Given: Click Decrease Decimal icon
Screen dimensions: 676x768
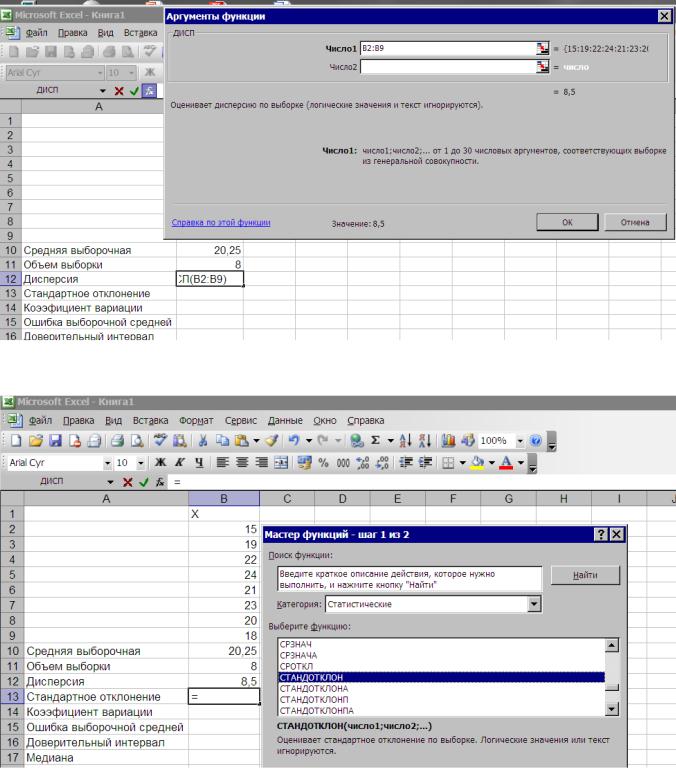Looking at the screenshot, I should pos(382,462).
